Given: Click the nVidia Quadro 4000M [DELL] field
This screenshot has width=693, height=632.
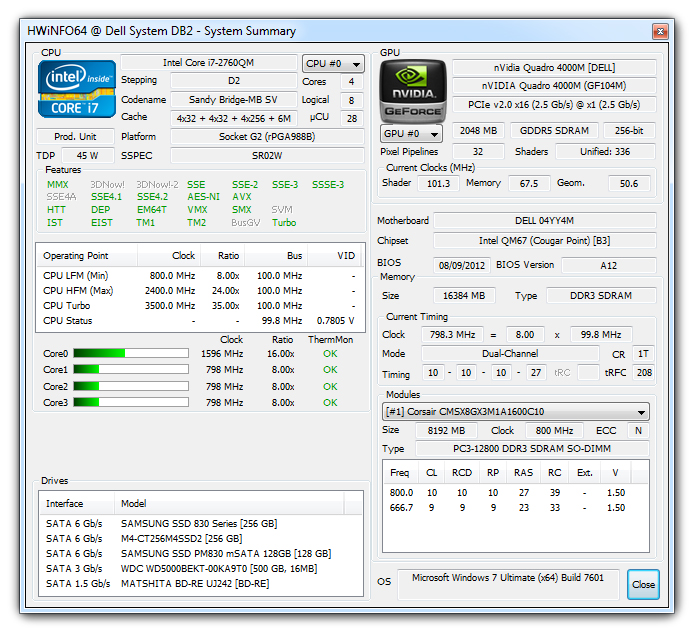Looking at the screenshot, I should tap(554, 68).
